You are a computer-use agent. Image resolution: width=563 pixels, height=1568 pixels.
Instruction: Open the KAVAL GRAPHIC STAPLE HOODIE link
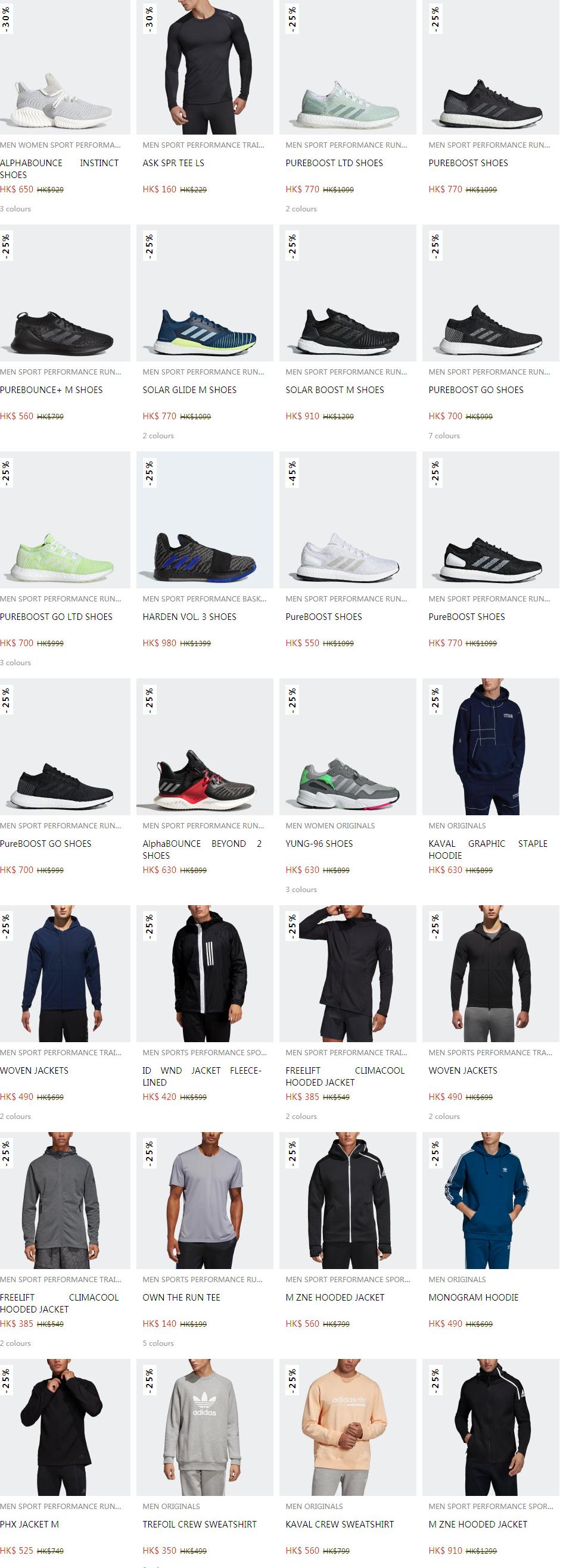(488, 849)
